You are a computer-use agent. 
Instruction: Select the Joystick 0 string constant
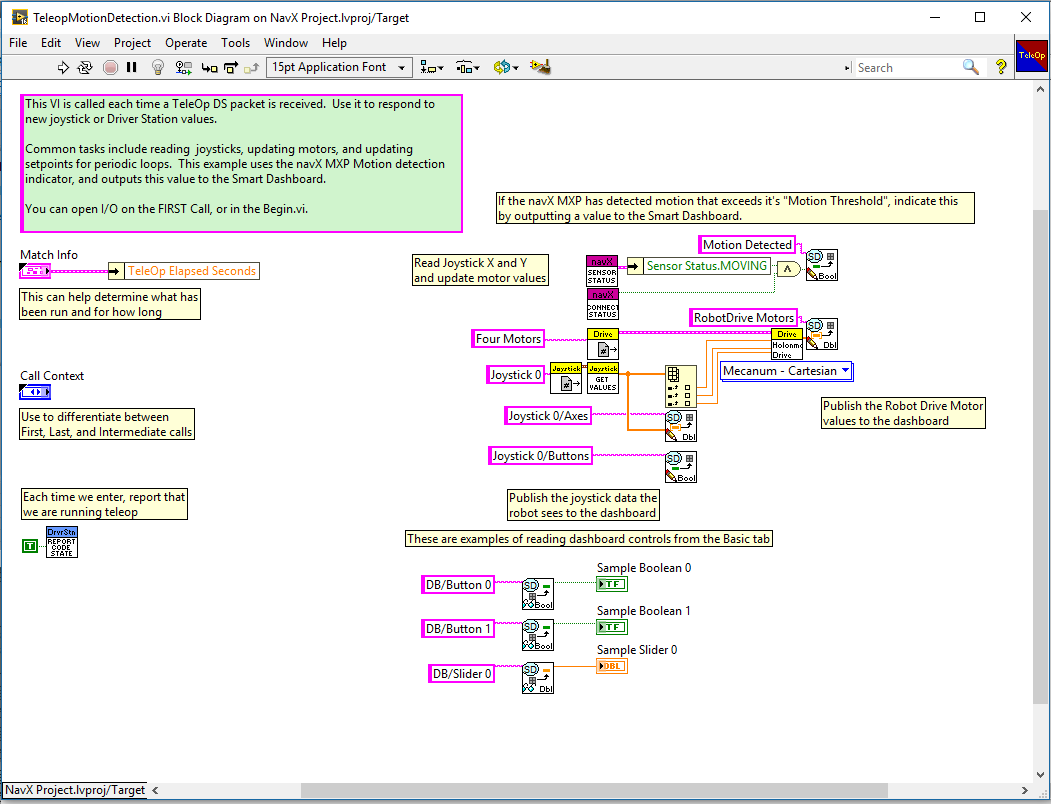pos(515,375)
